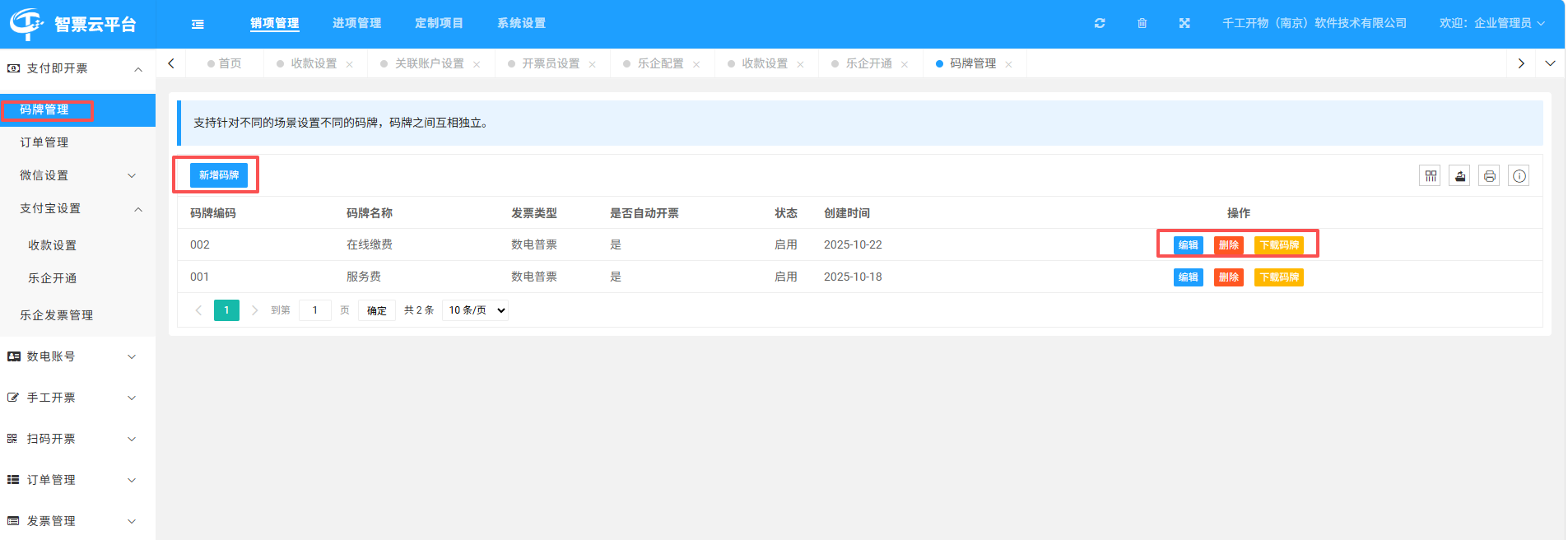Viewport: 1568px width, 540px height.
Task: Close the 收款设置 tab next to 首页
Action: coord(350,64)
